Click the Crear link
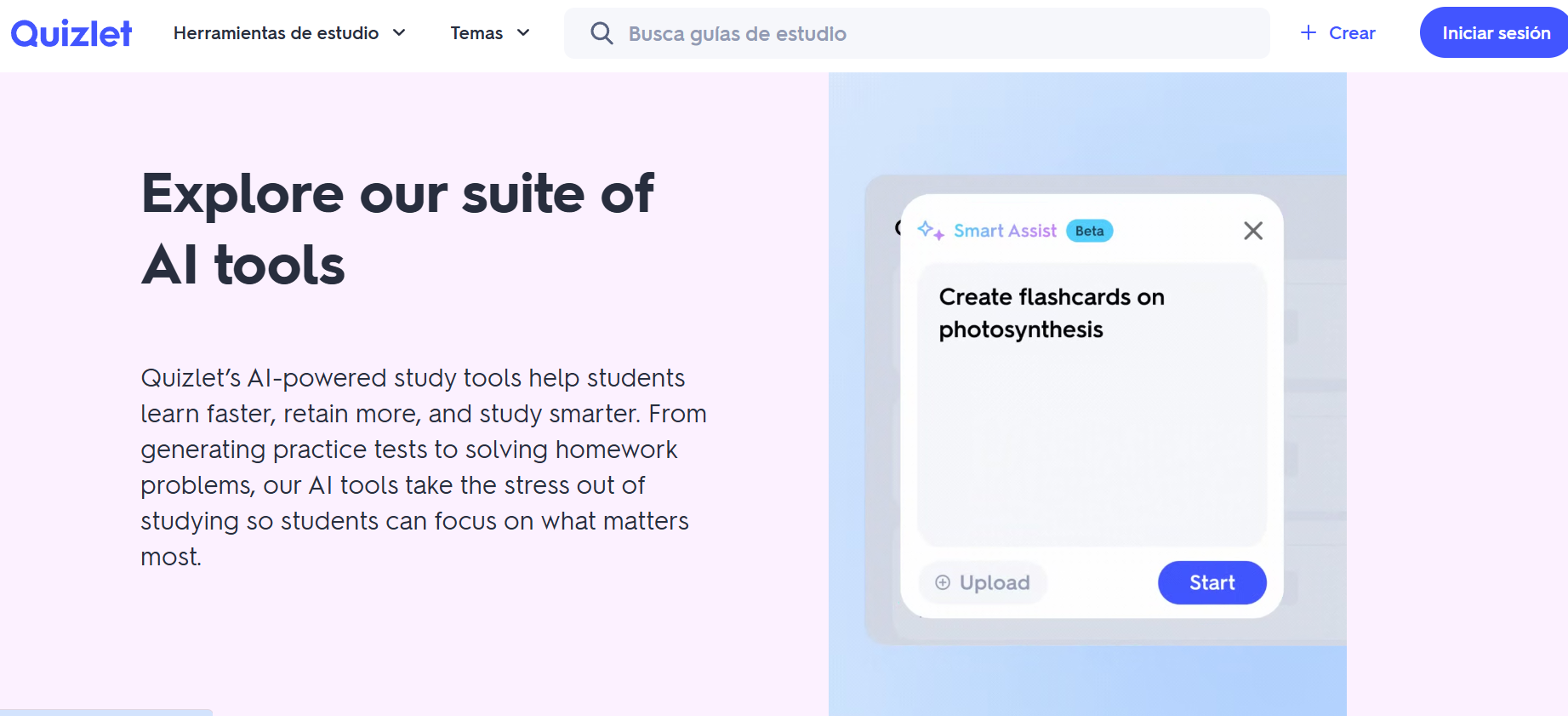This screenshot has height=716, width=1568. click(x=1352, y=33)
